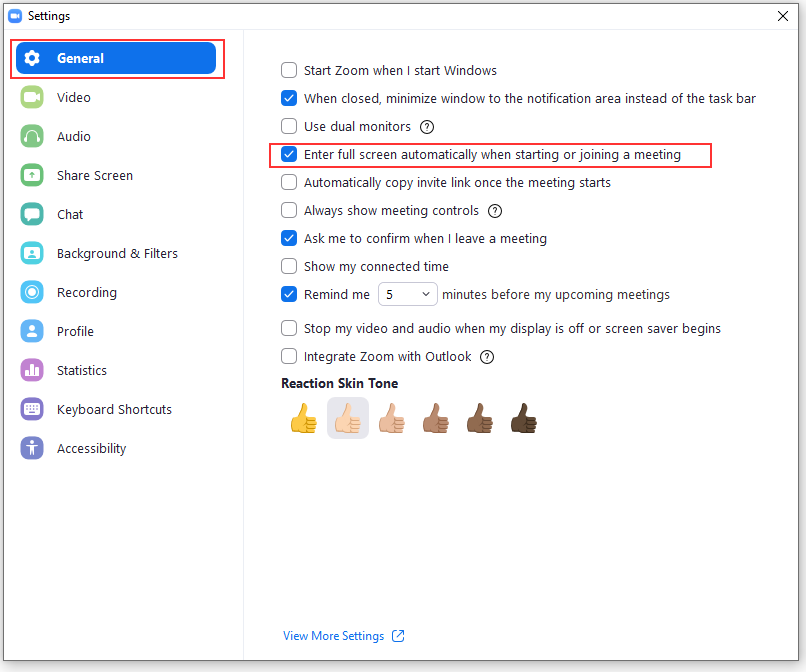Enable Always show meeting controls
Viewport: 806px width, 672px height.
click(x=289, y=210)
